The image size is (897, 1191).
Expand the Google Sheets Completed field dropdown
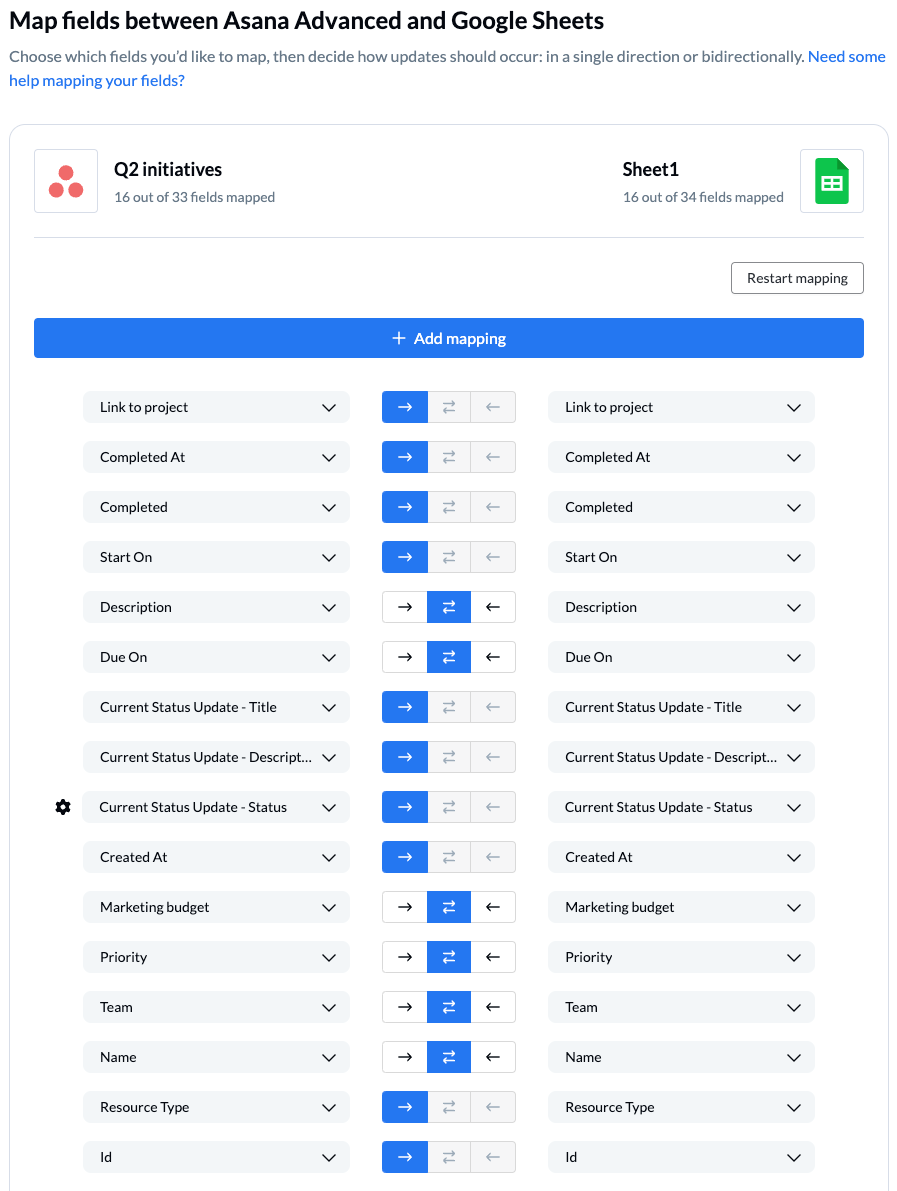681,507
